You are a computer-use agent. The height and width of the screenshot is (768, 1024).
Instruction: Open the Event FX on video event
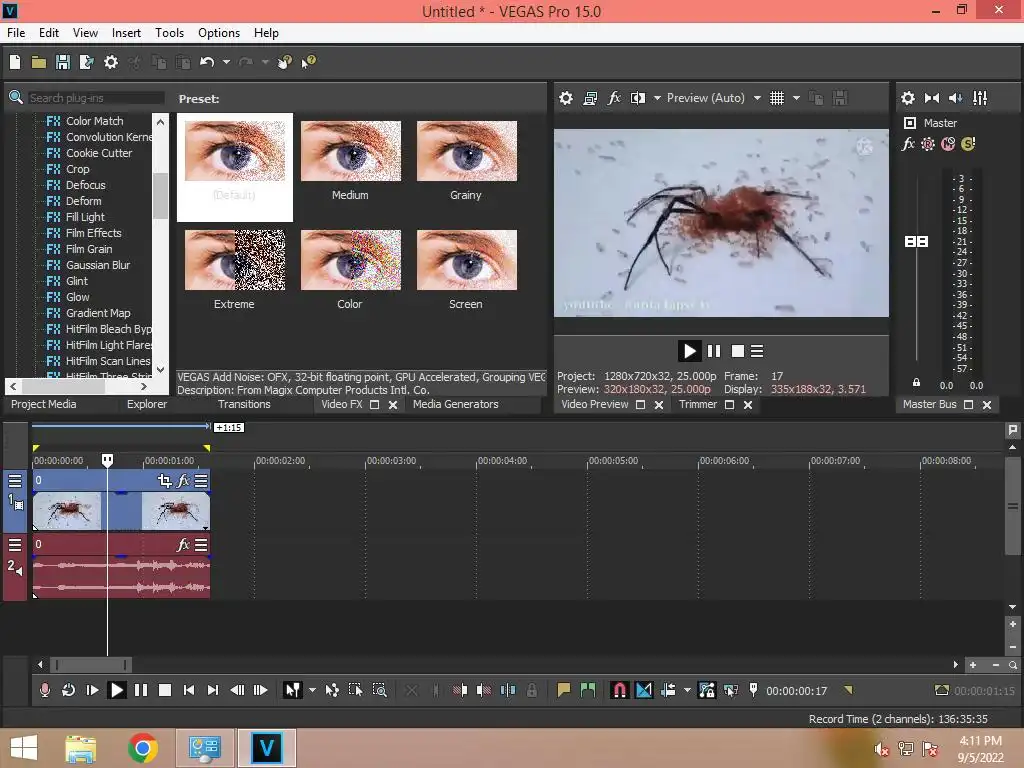pyautogui.click(x=184, y=481)
